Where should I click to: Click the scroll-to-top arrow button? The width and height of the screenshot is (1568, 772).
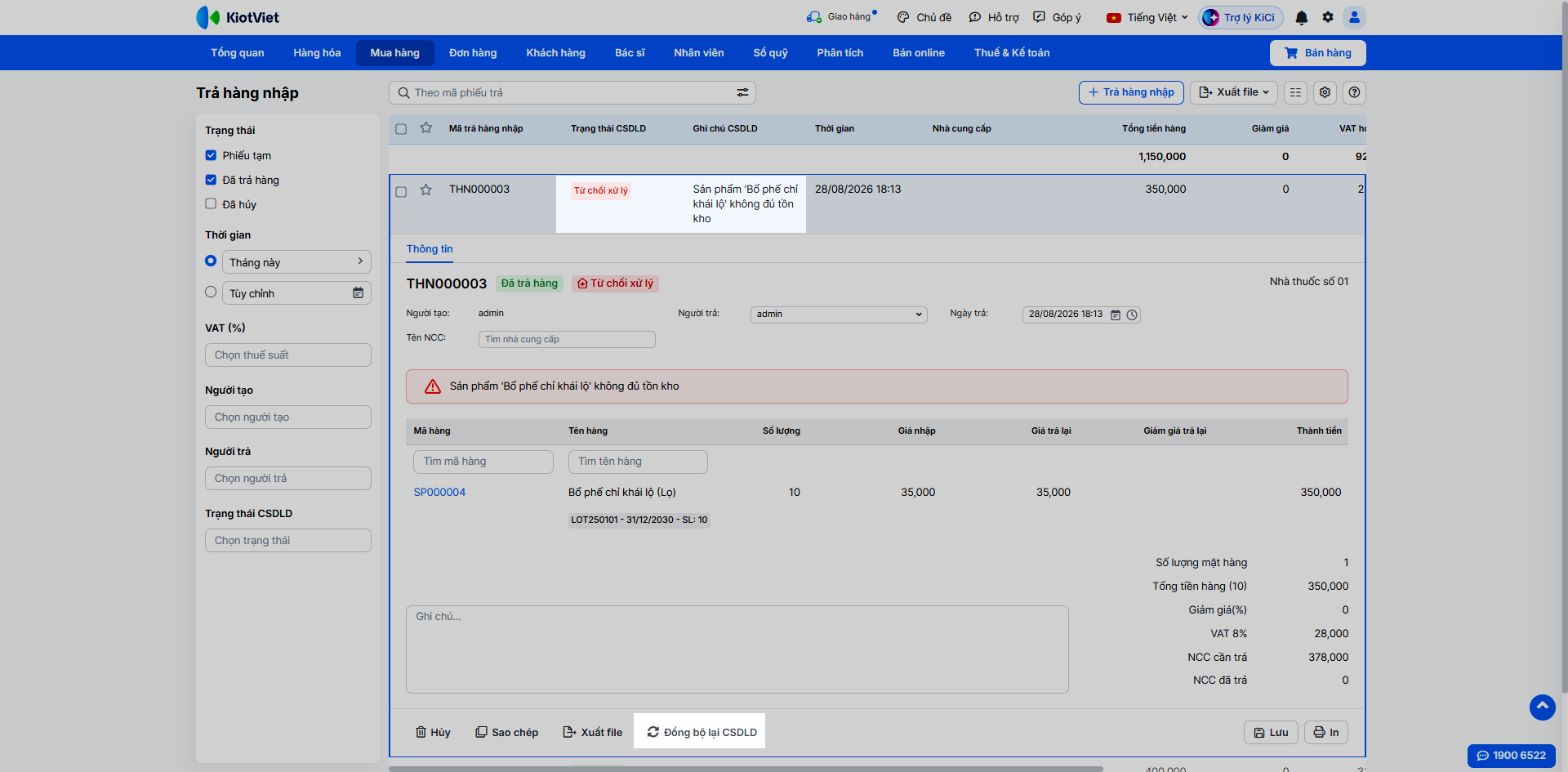pos(1542,707)
